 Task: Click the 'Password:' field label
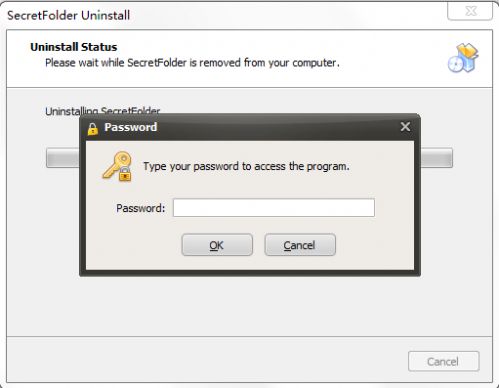click(141, 208)
